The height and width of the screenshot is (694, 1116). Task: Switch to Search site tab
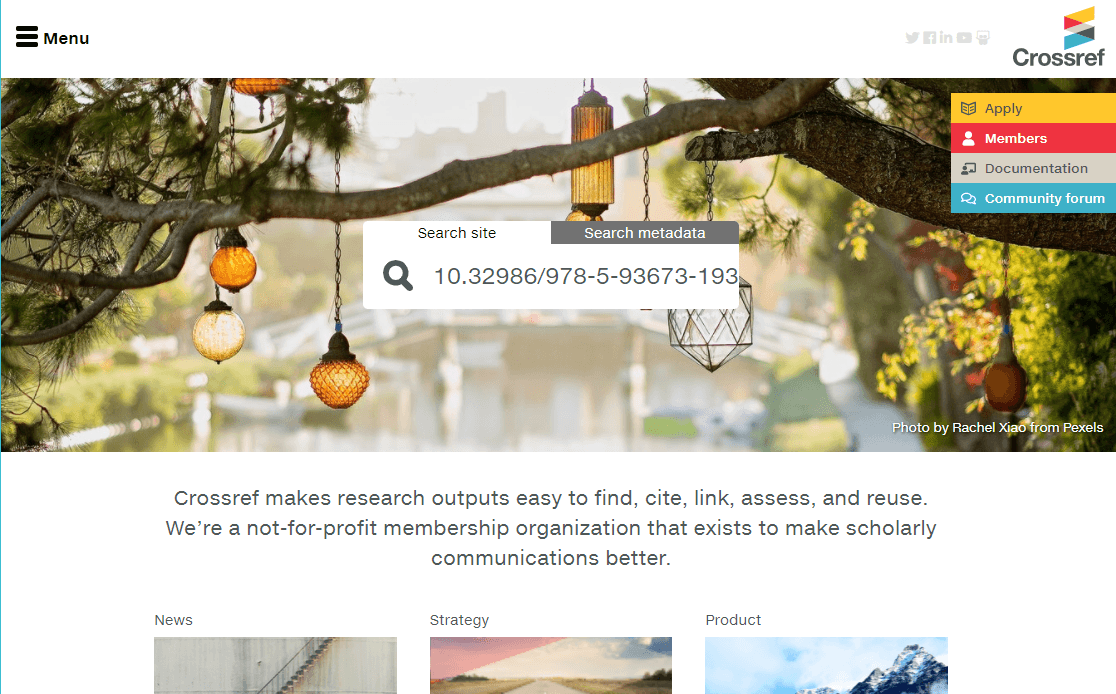point(457,233)
